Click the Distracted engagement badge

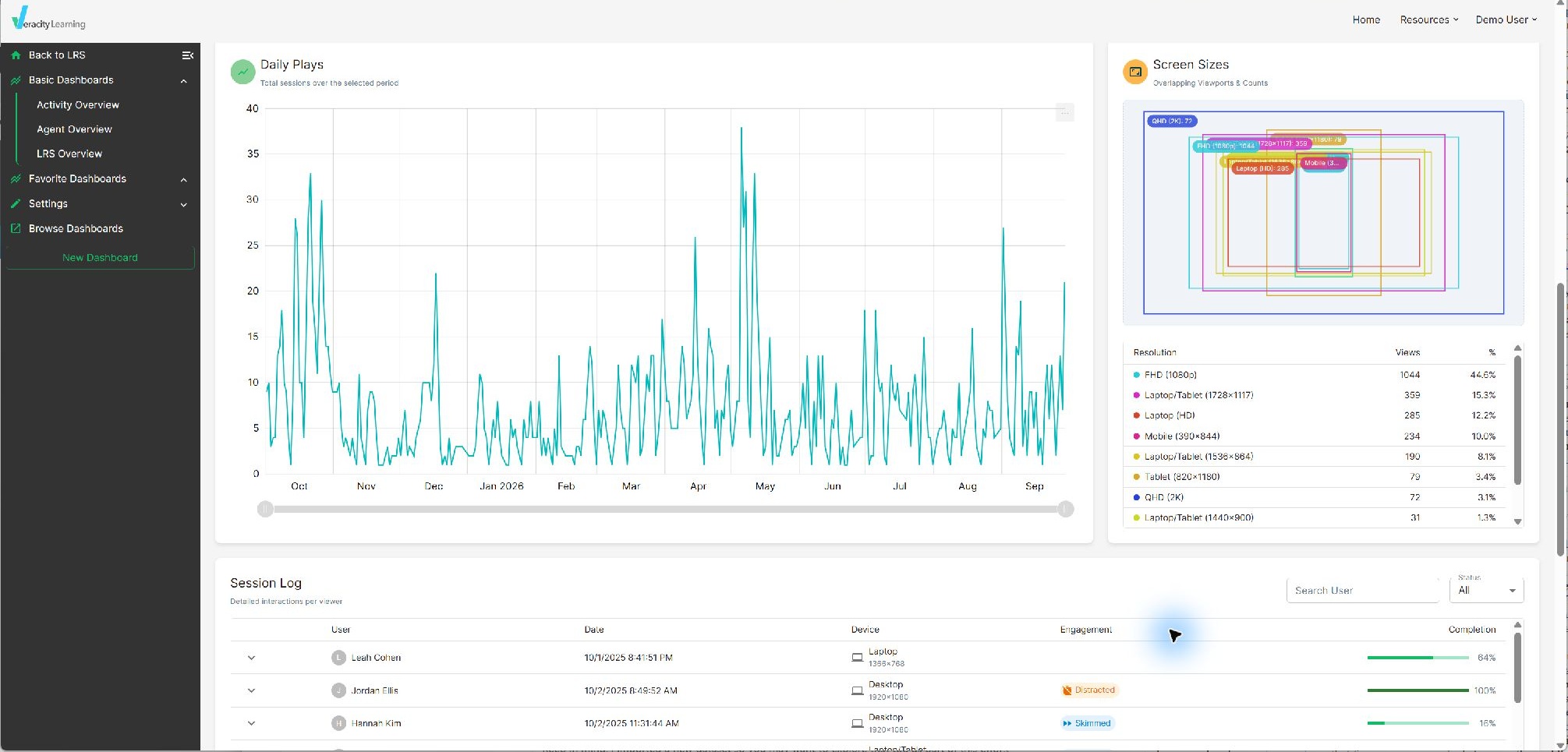coord(1088,690)
